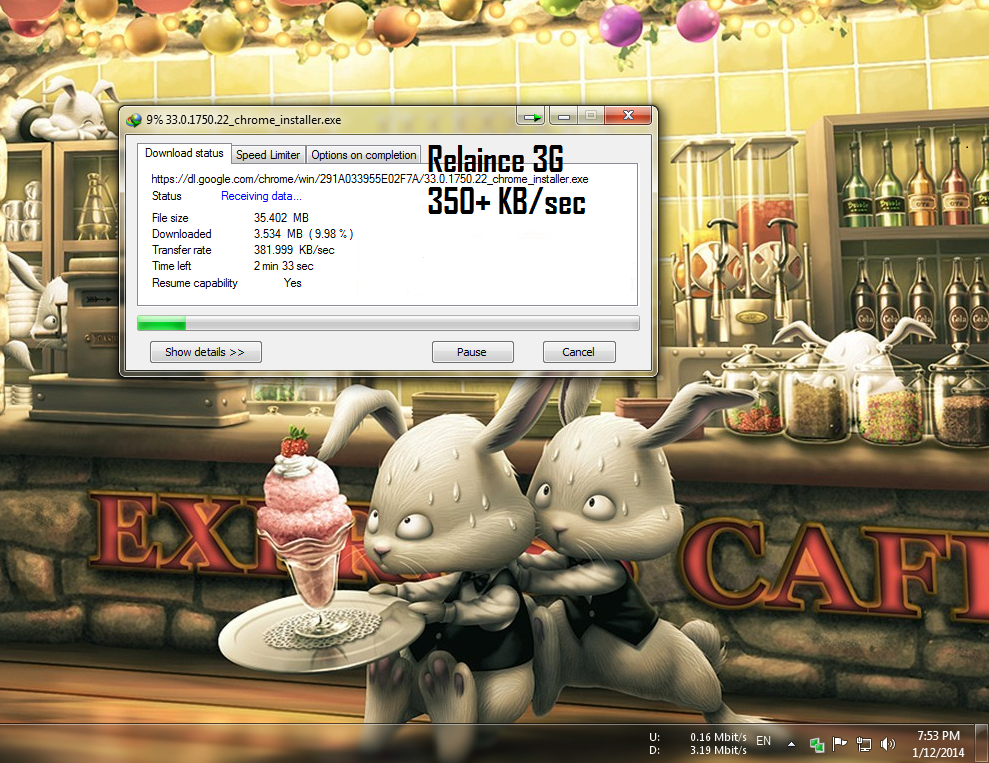Cancel the download

coord(579,352)
